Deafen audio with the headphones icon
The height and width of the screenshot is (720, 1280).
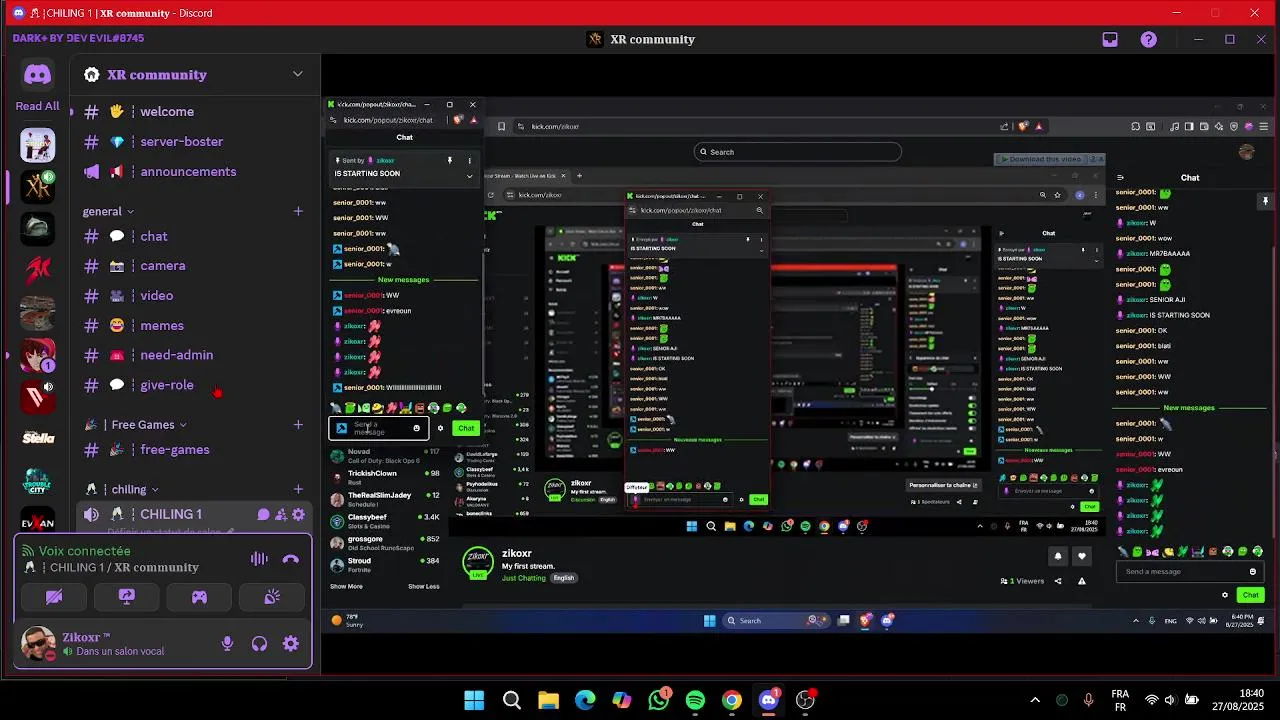[x=259, y=644]
